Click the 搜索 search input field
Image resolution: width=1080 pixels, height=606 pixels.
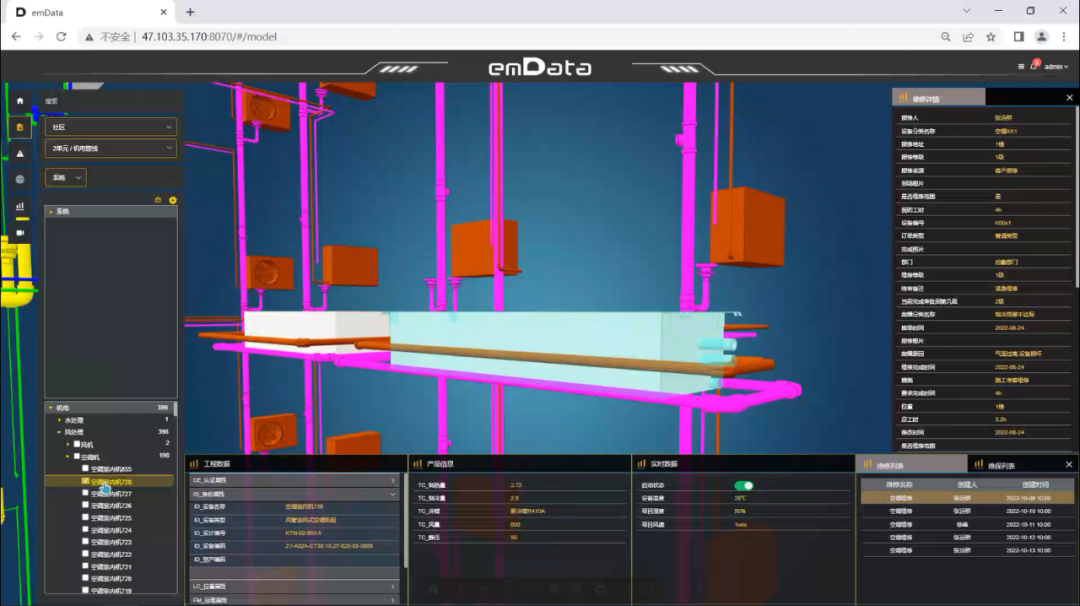point(110,101)
